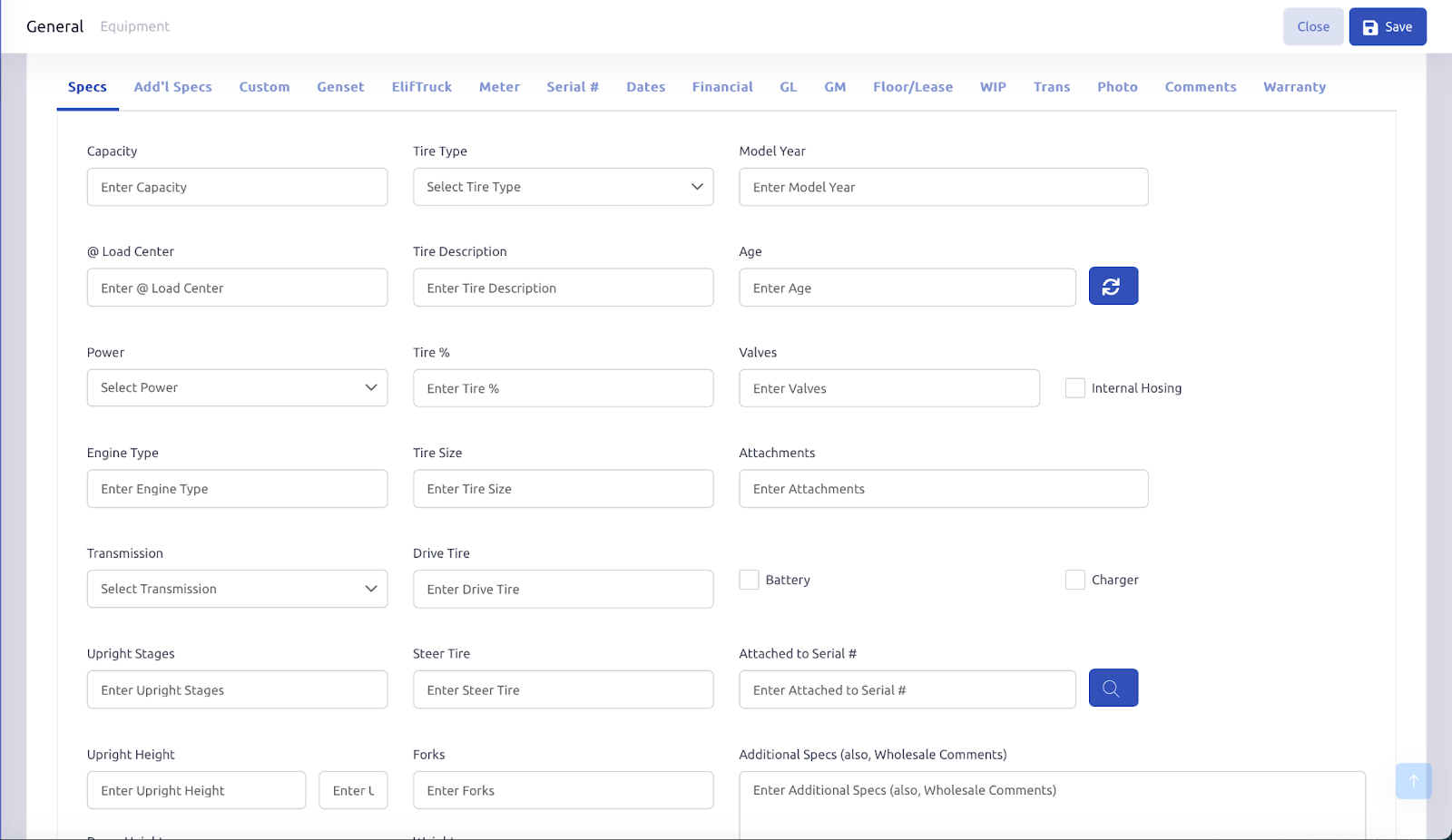Image resolution: width=1452 pixels, height=840 pixels.
Task: Click the Equipment header link
Action: point(134,26)
